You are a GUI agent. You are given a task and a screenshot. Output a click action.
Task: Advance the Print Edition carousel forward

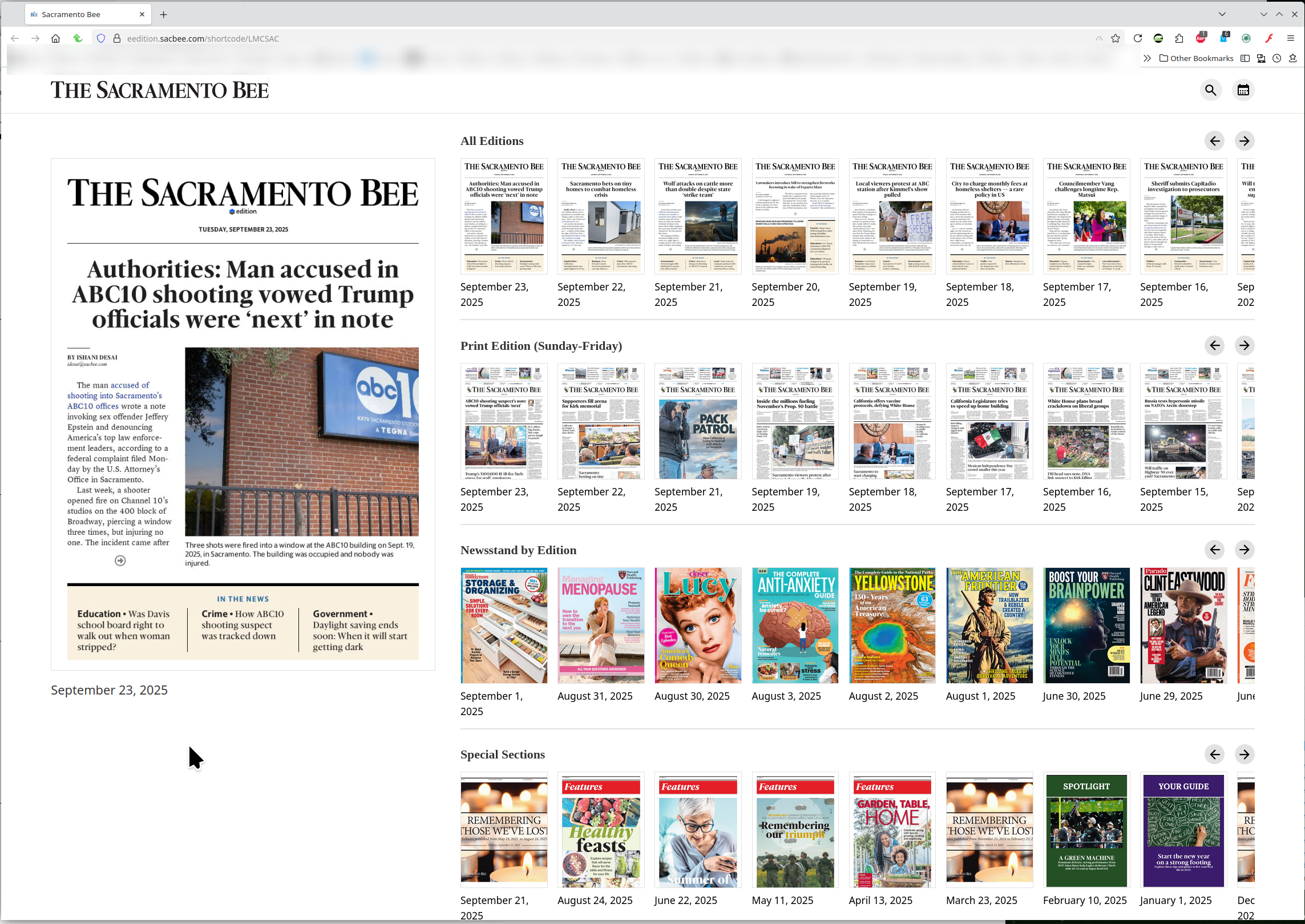(1244, 345)
